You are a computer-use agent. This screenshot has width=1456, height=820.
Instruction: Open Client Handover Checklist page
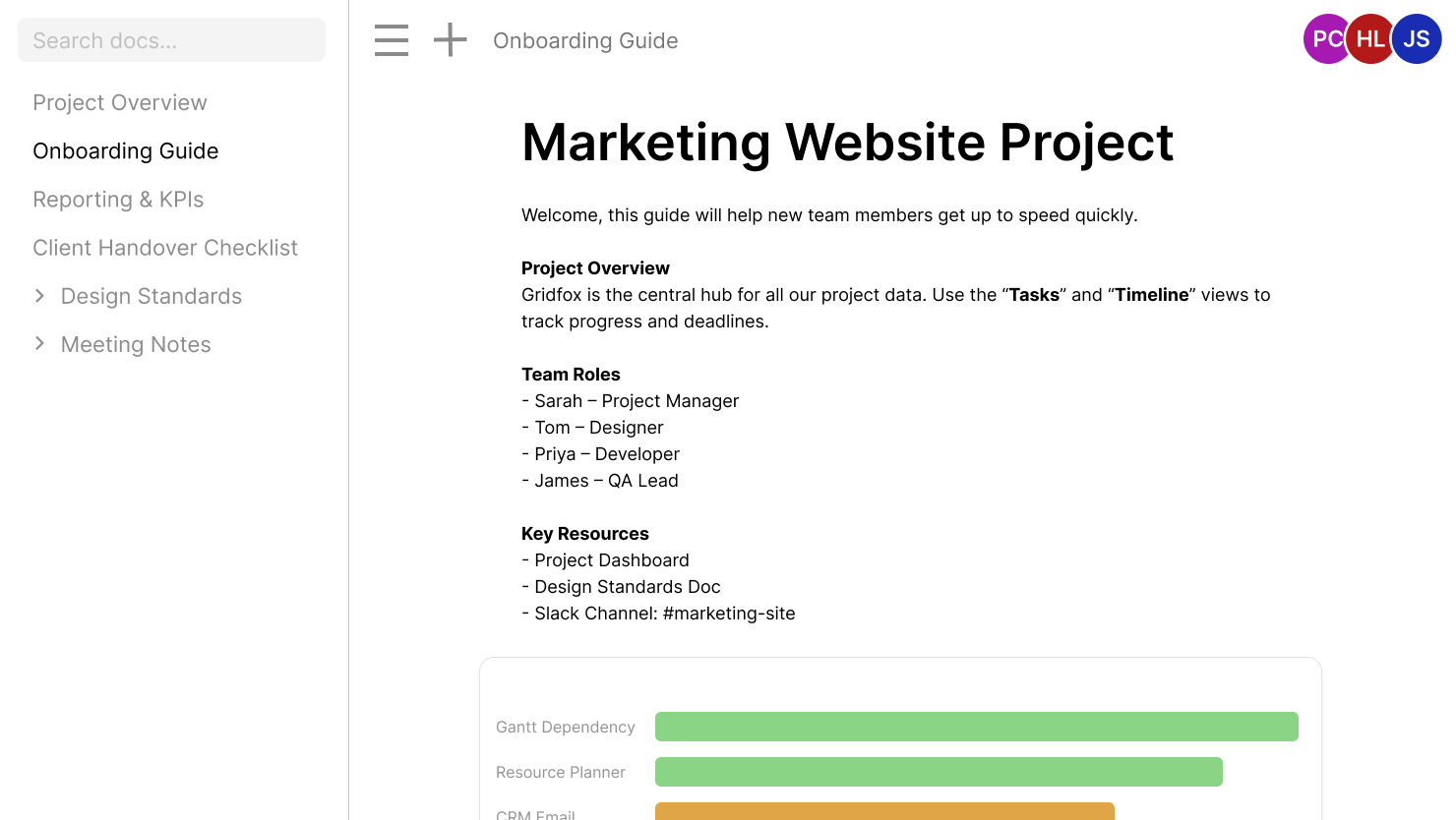(x=165, y=248)
